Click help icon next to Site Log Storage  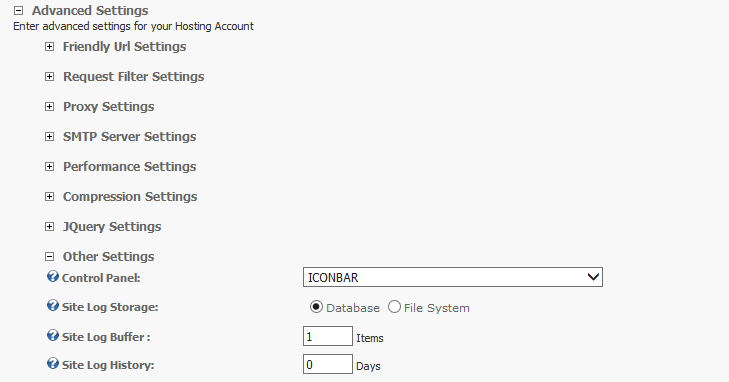point(53,306)
